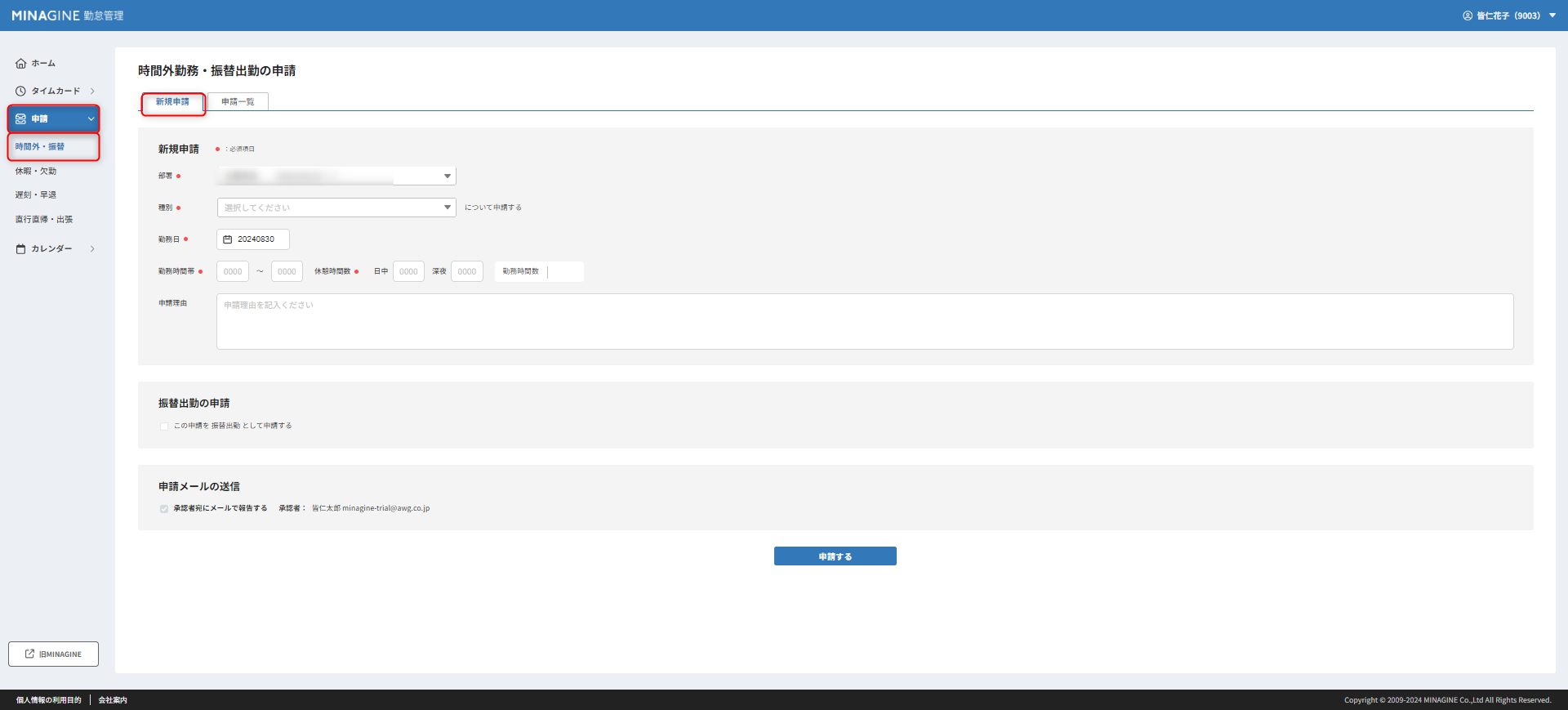Click the user account icon in header

[x=1468, y=16]
